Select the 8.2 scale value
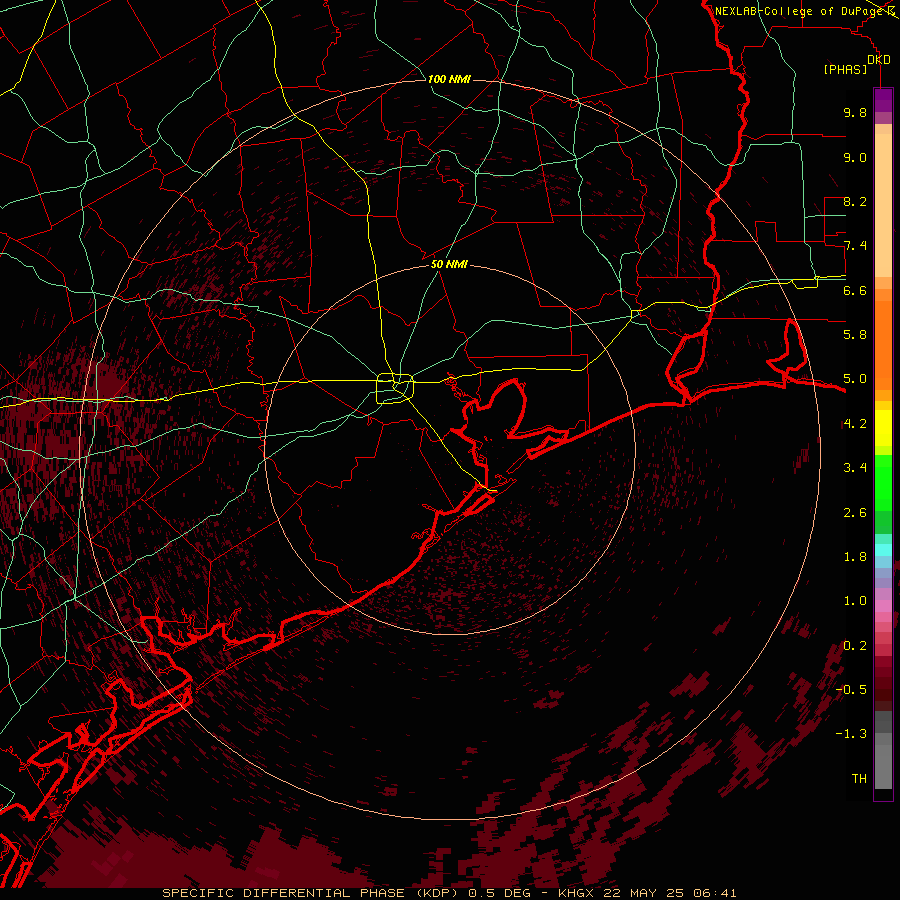The height and width of the screenshot is (900, 900). (855, 201)
